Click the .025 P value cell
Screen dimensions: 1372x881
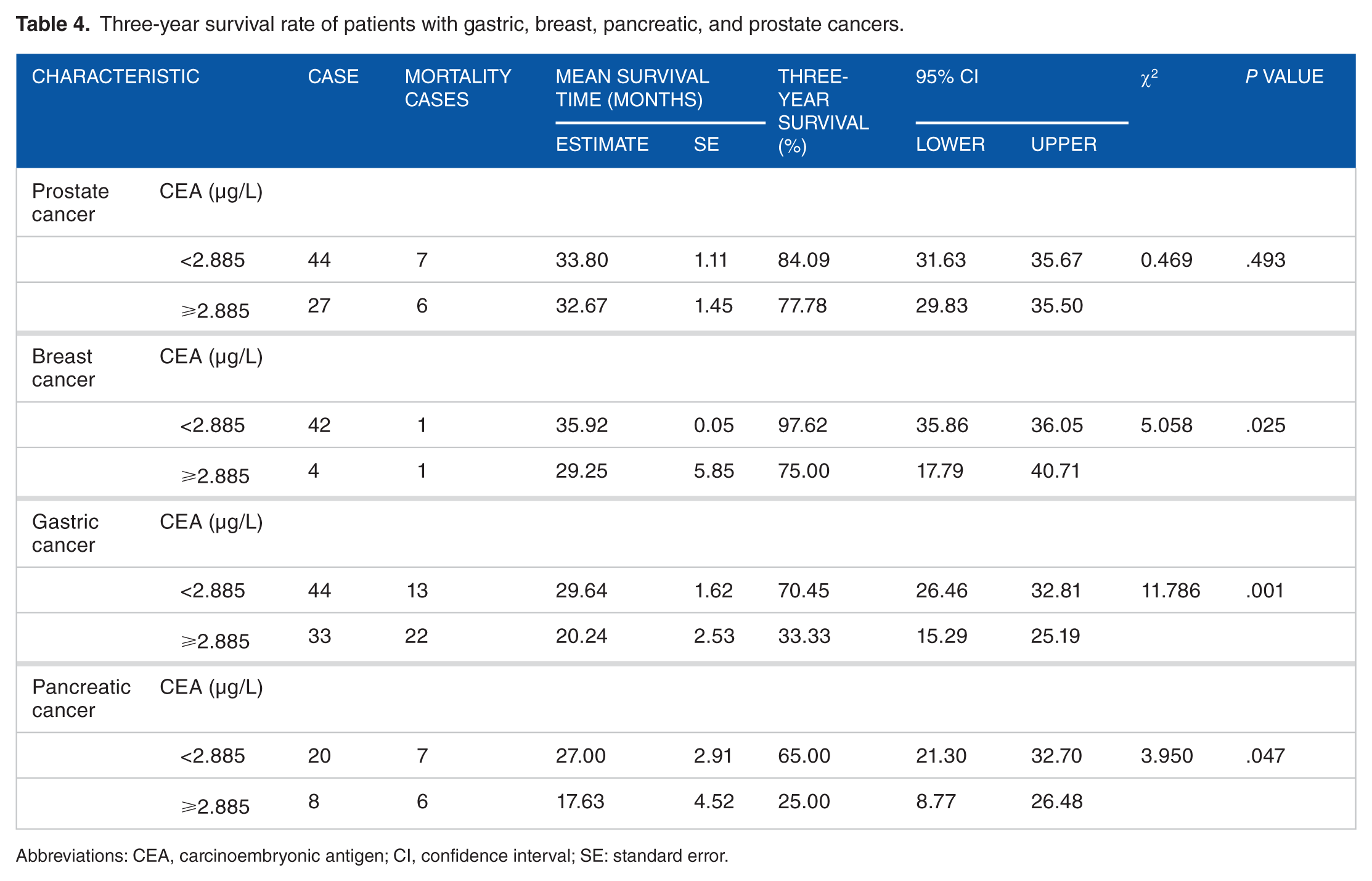click(1265, 425)
